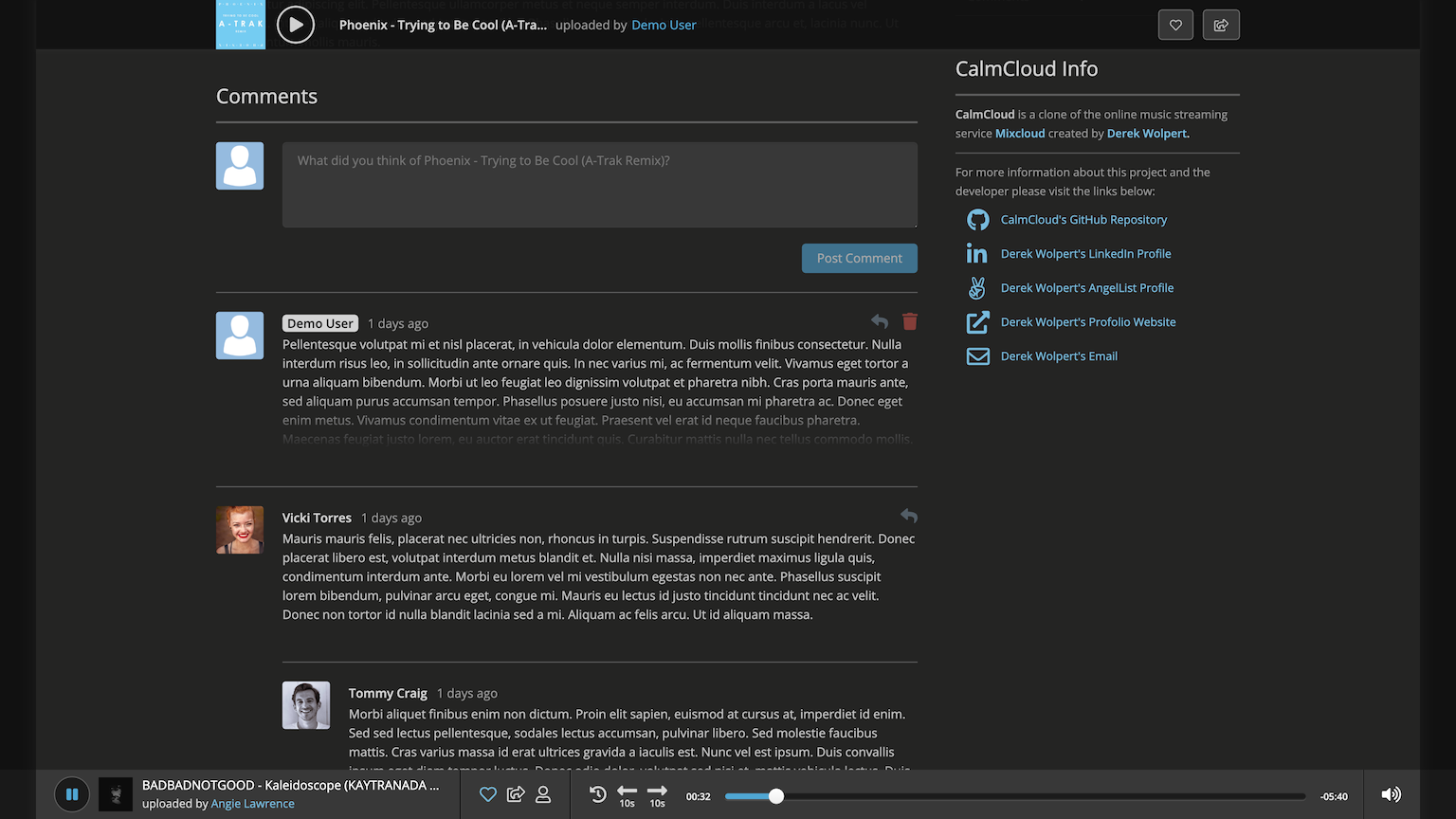Click Tommy Craig's avatar photo
The image size is (1456, 819).
tap(306, 705)
